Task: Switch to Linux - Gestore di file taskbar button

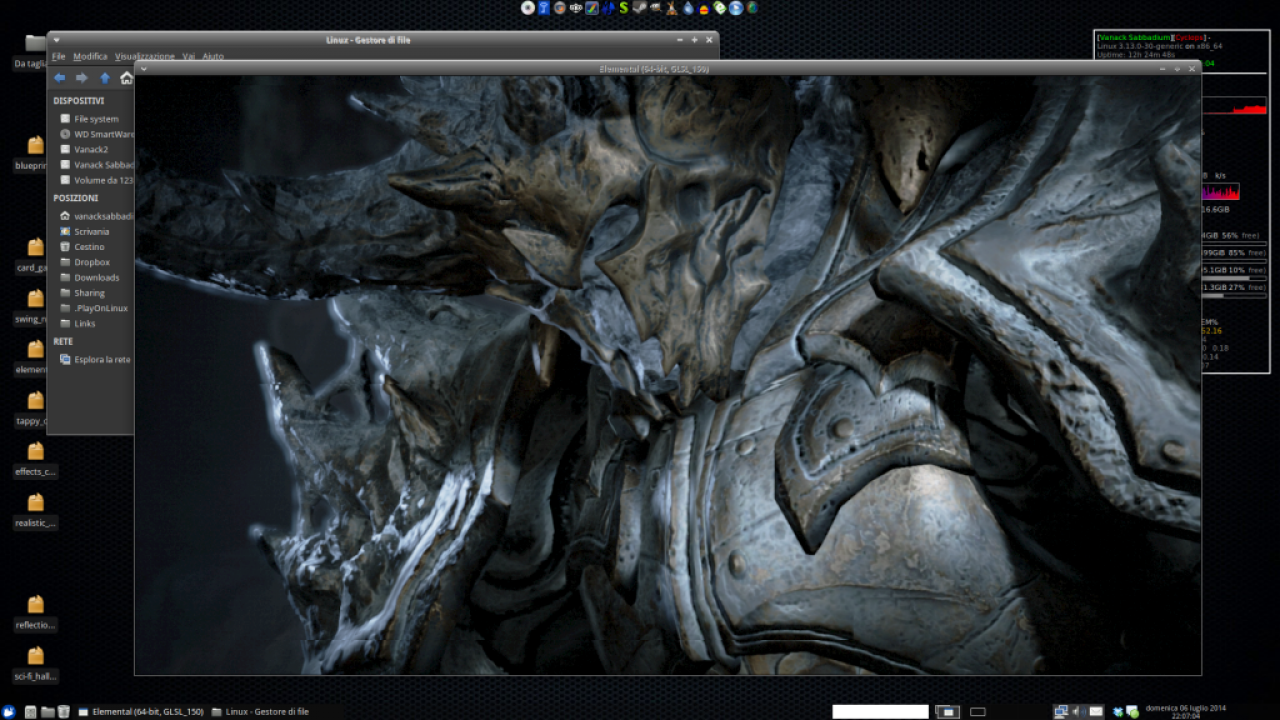Action: tap(260, 712)
